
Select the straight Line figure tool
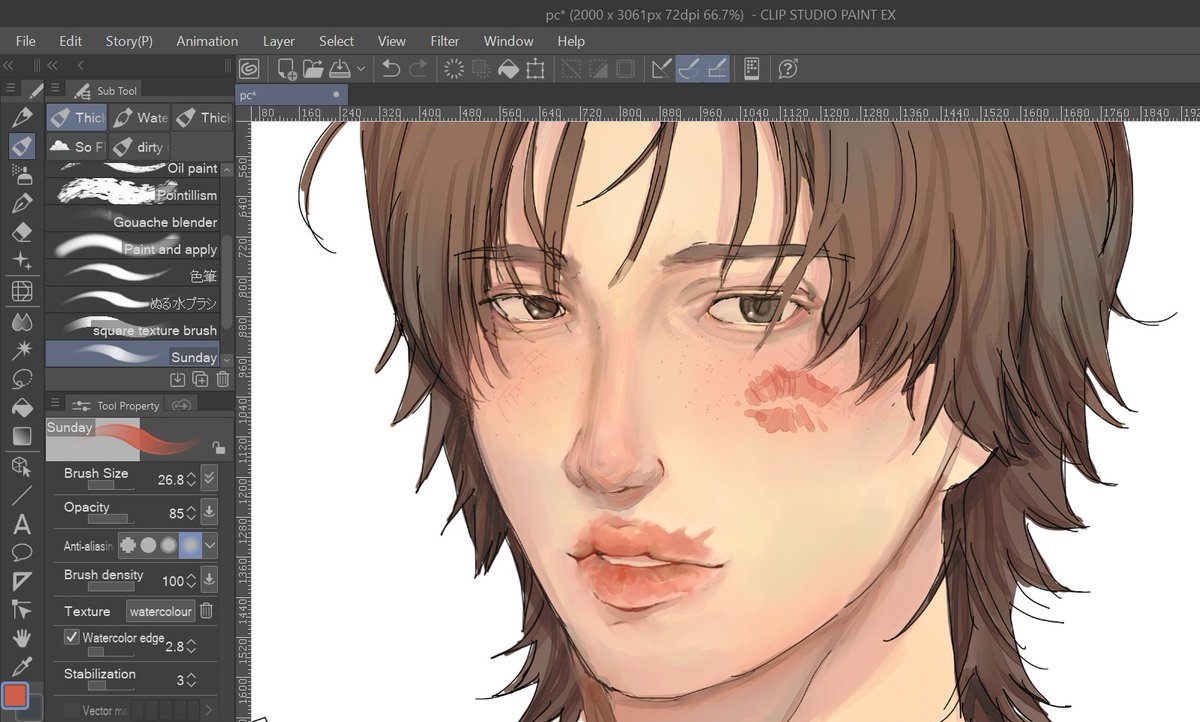(22, 495)
